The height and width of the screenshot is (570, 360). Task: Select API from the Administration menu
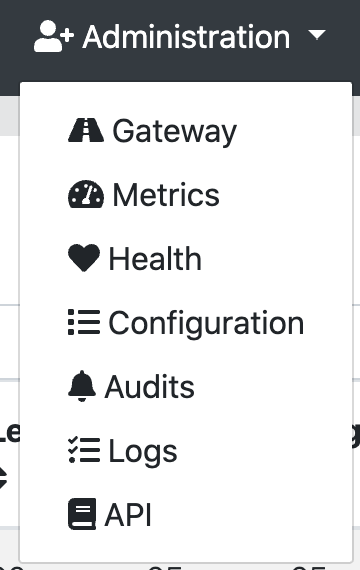click(x=186, y=514)
